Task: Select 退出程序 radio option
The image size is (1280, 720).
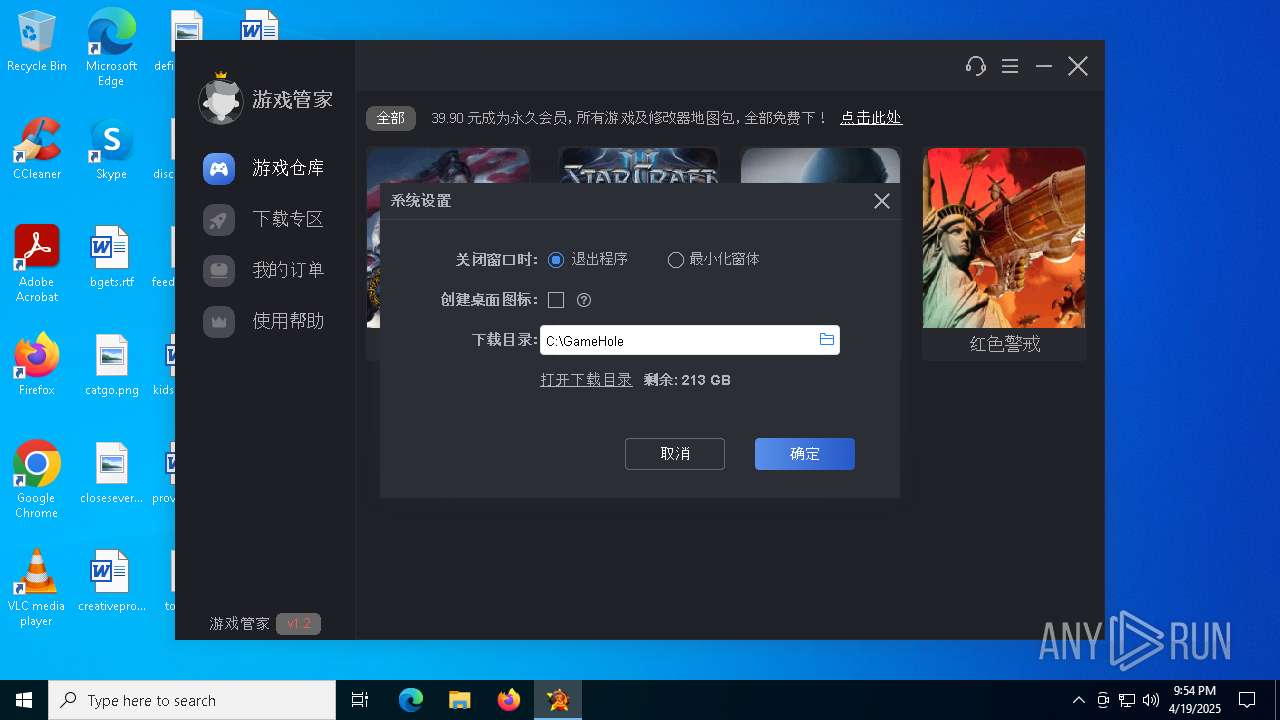Action: point(556,260)
